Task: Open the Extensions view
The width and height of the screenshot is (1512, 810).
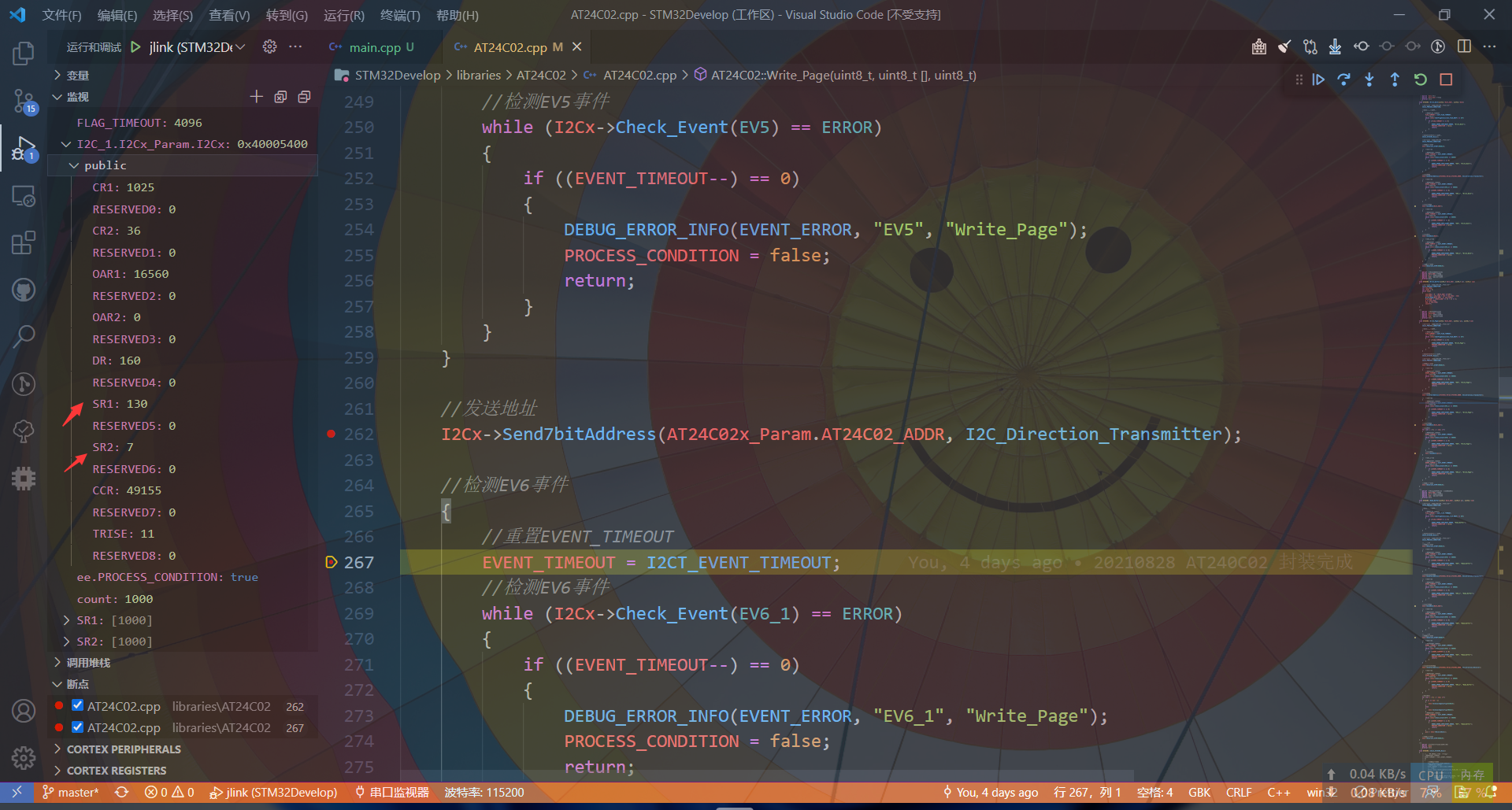Action: pyautogui.click(x=23, y=242)
